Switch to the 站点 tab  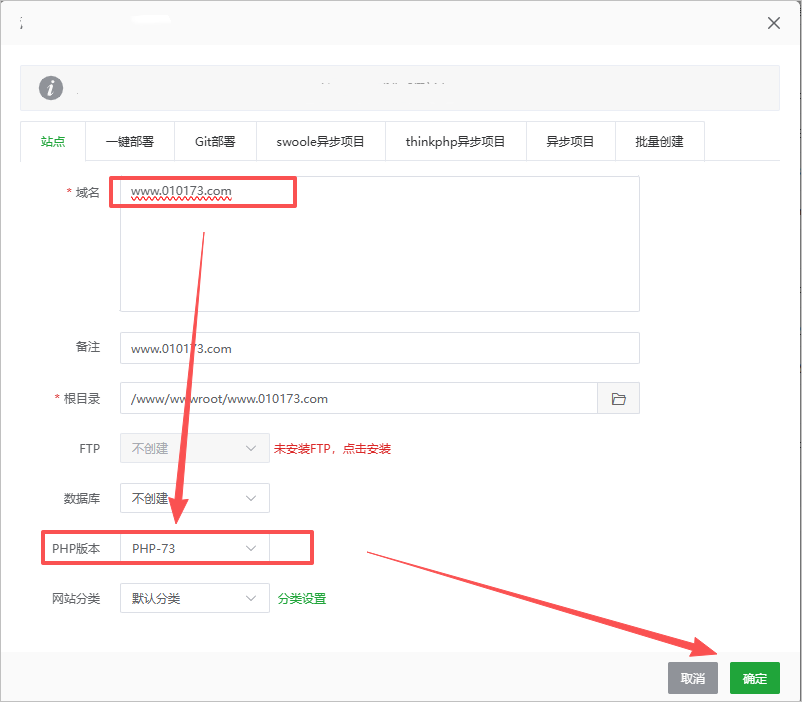pyautogui.click(x=53, y=142)
